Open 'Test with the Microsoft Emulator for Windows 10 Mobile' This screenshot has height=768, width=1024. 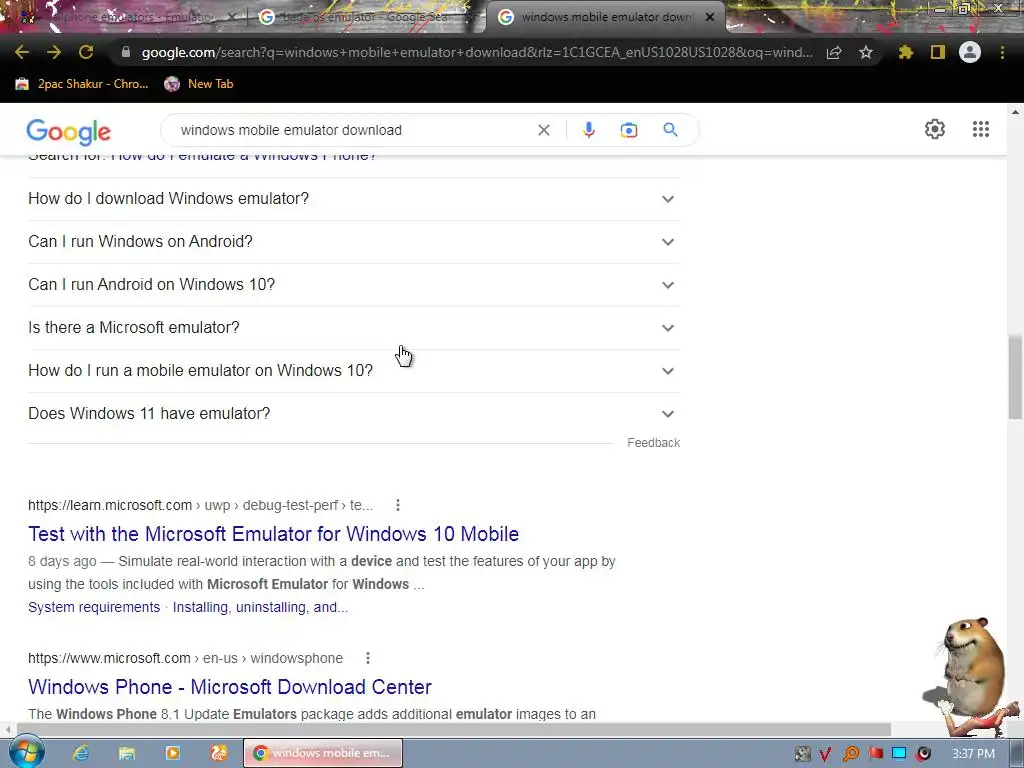pyautogui.click(x=273, y=534)
